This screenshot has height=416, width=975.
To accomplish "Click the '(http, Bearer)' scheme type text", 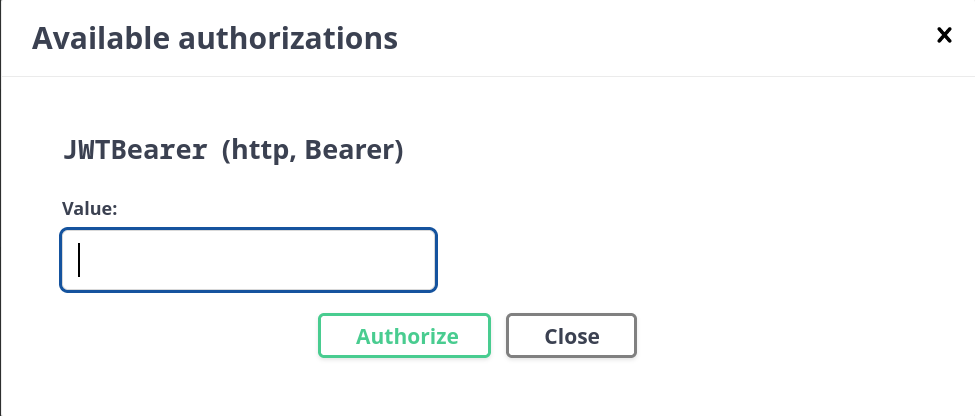I will point(311,151).
